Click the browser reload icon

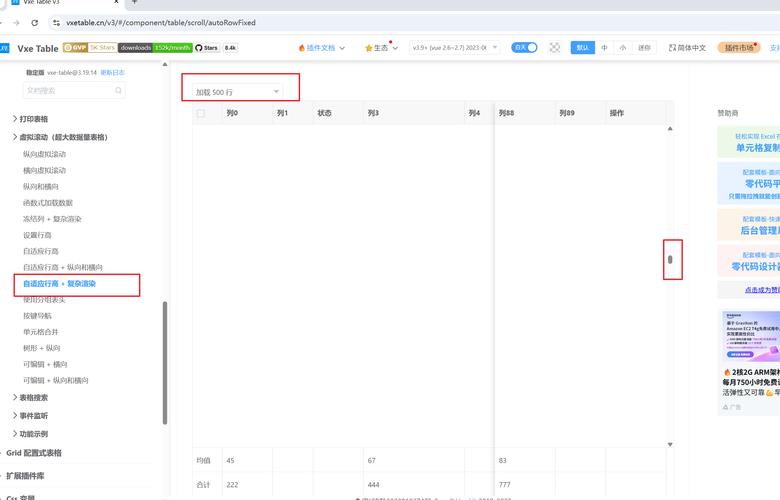35,22
